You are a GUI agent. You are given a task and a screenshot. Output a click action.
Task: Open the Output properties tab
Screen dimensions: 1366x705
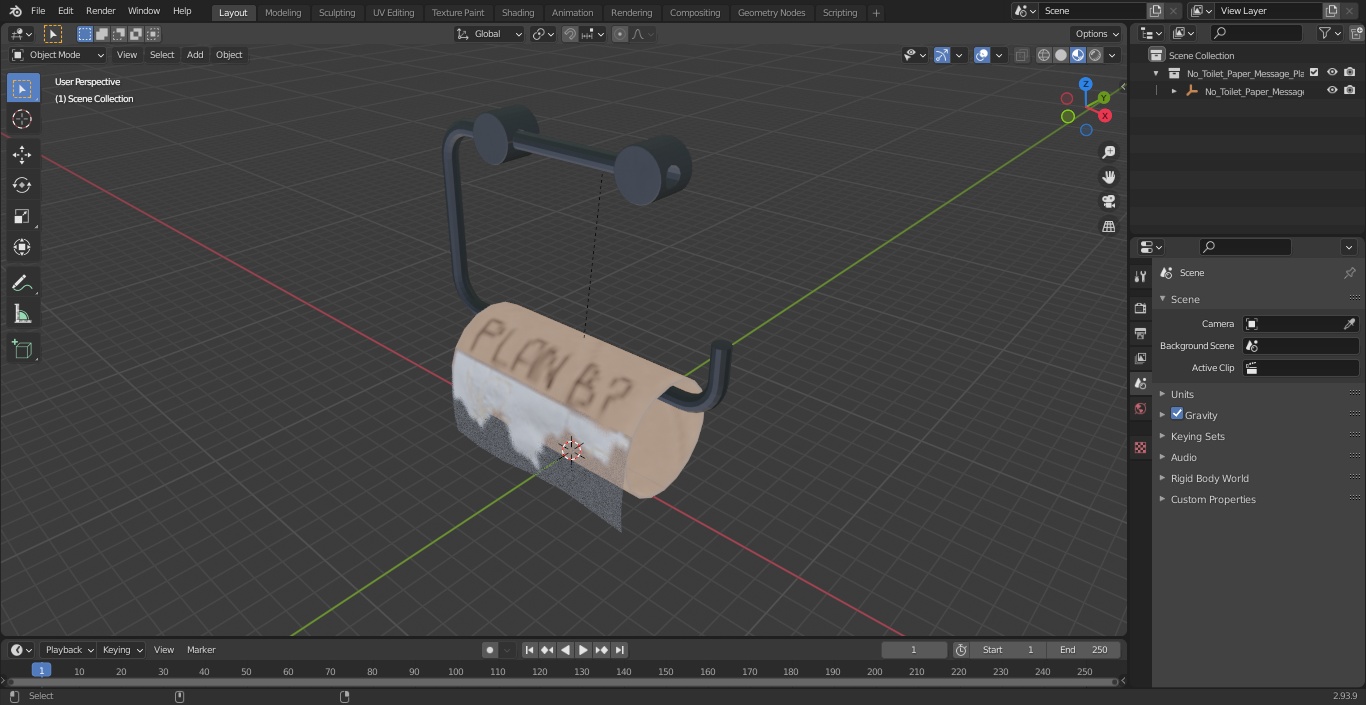[x=1140, y=333]
